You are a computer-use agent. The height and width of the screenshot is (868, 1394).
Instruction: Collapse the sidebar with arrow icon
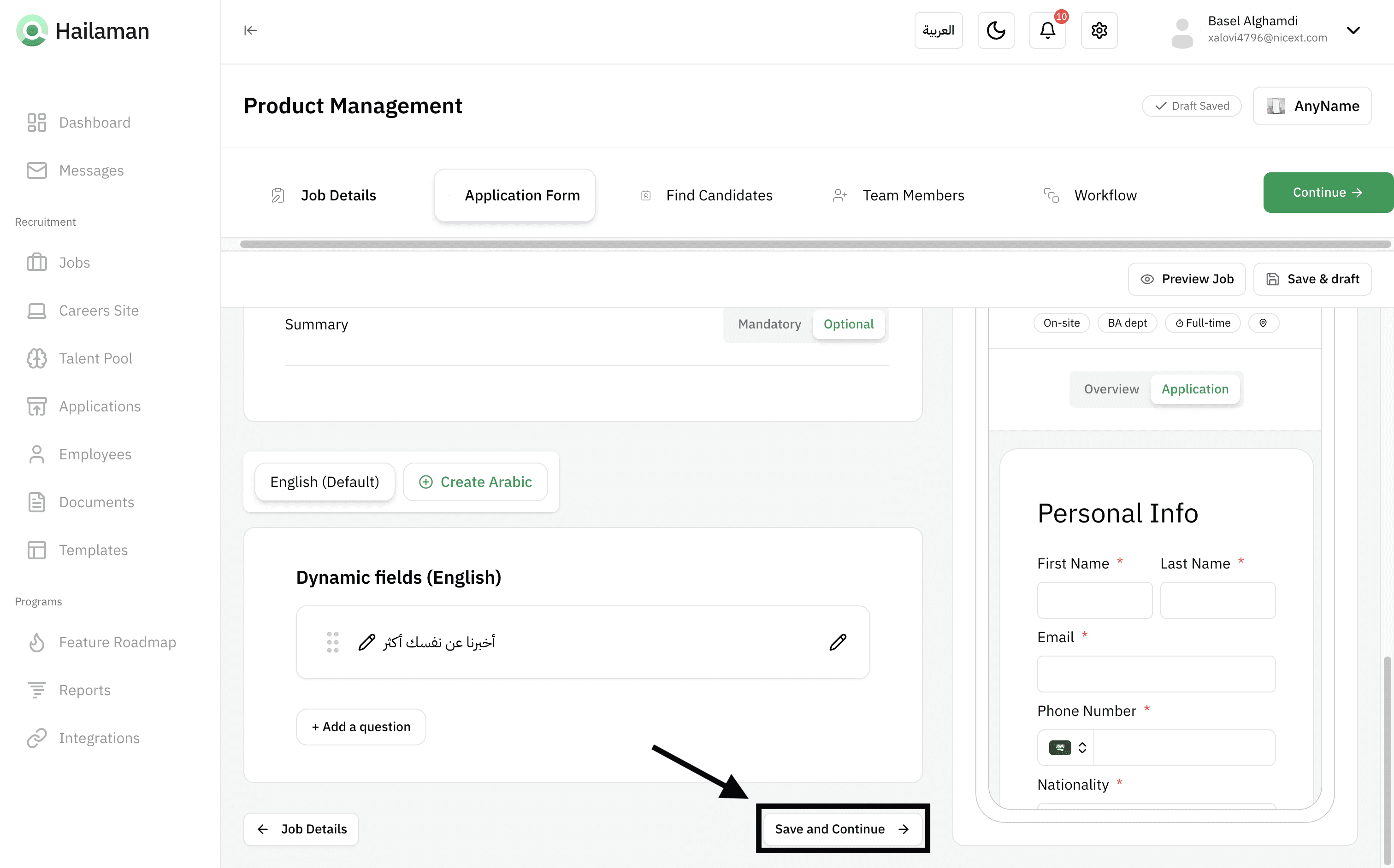coord(250,30)
